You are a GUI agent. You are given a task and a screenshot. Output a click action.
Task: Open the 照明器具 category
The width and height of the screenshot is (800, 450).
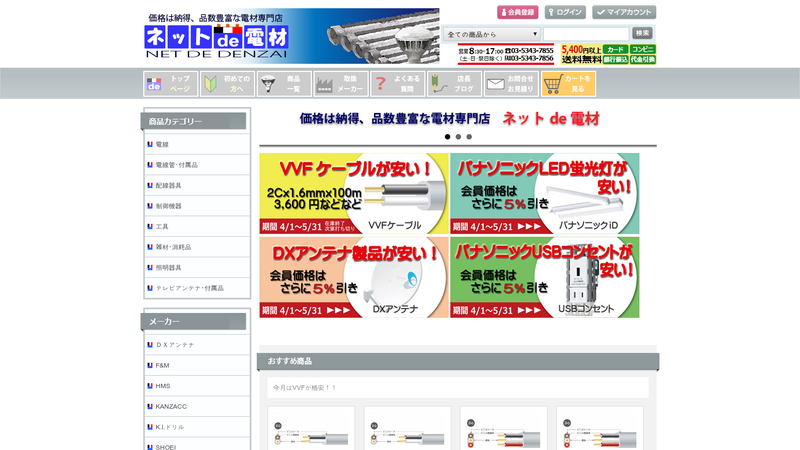[x=197, y=267]
